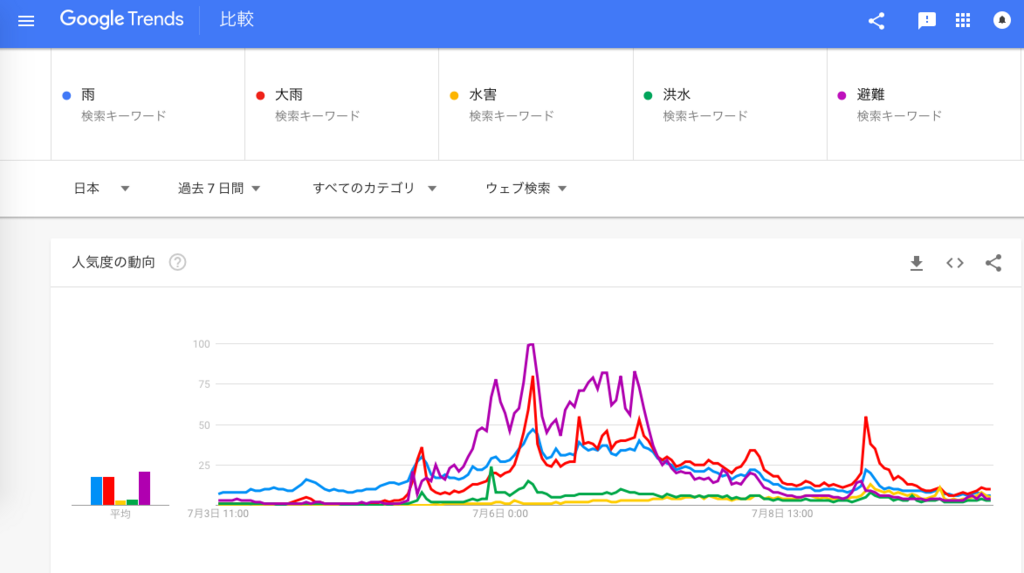This screenshot has width=1024, height=573.
Task: Open the ウェブ検索 search type dropdown
Action: click(526, 188)
